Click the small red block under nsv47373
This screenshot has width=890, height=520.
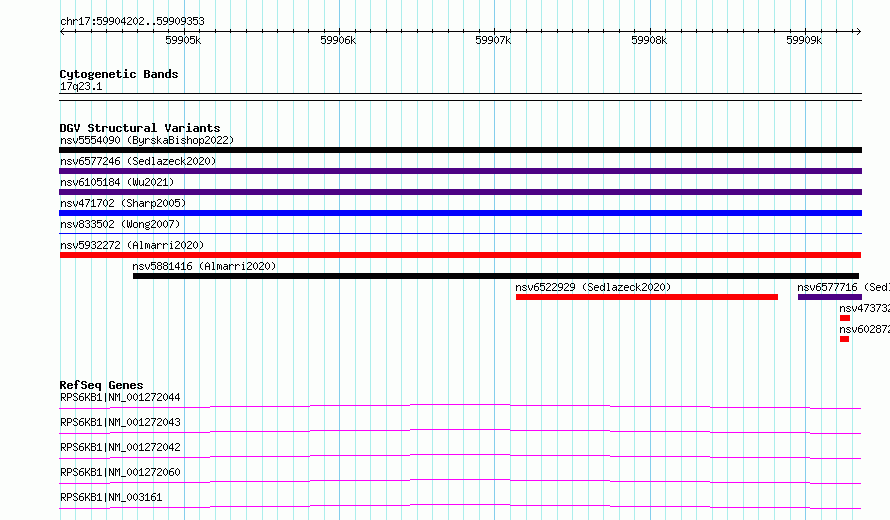tap(845, 318)
